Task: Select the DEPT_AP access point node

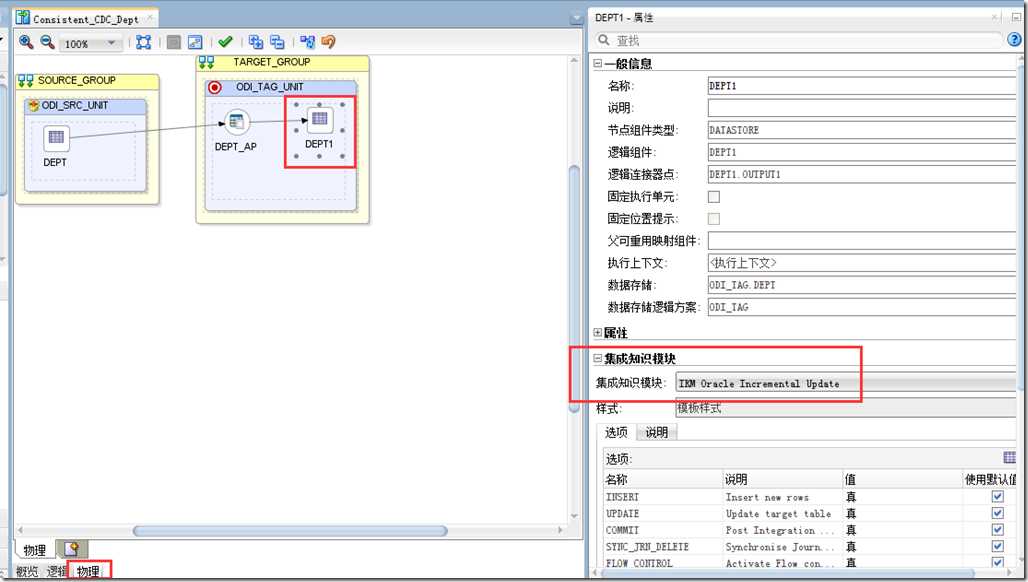Action: 237,121
